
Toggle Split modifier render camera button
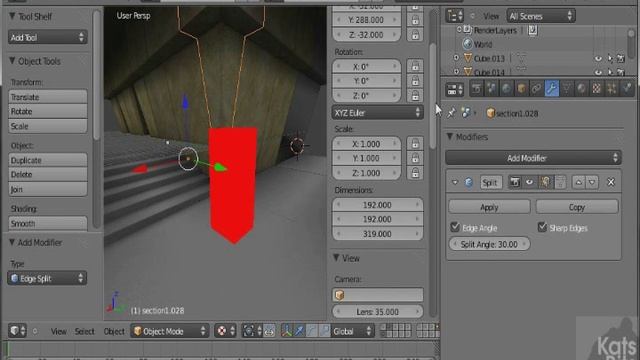pyautogui.click(x=515, y=182)
